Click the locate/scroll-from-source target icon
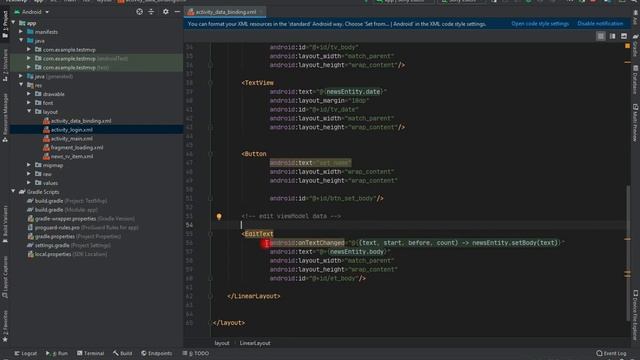The image size is (640, 360). click(140, 12)
